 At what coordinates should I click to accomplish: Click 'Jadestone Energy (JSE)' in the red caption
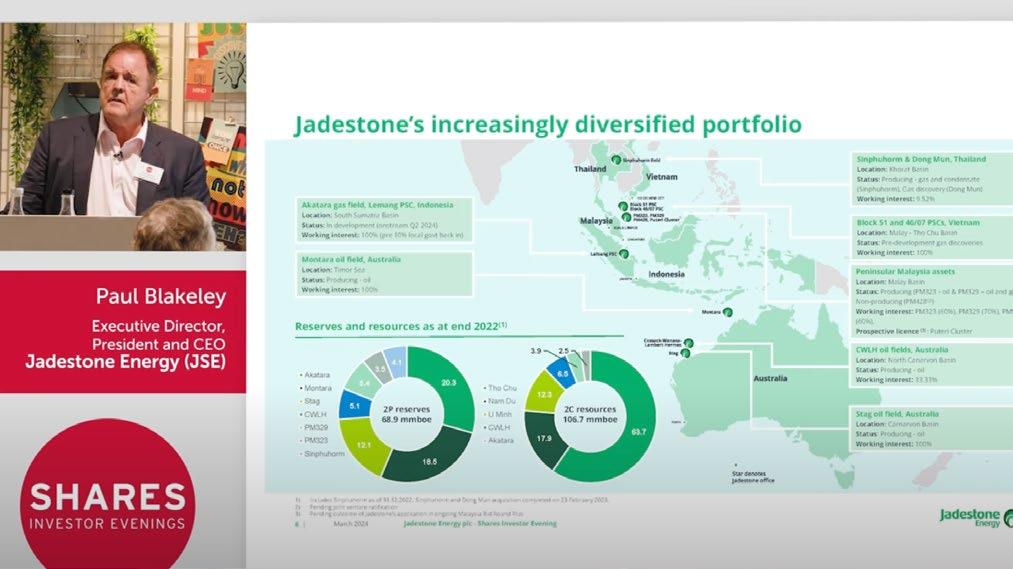[x=126, y=361]
